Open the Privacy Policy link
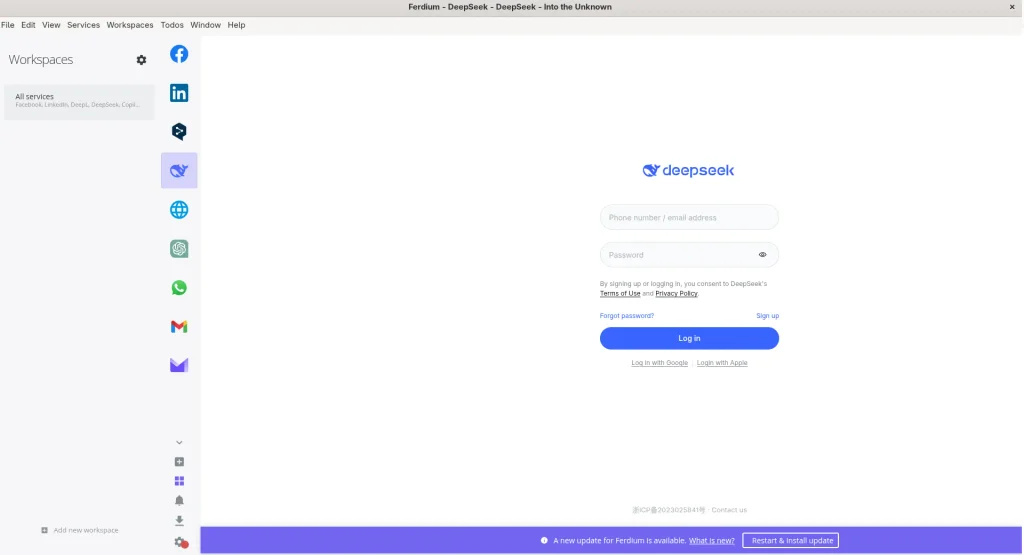The height and width of the screenshot is (555, 1024). click(x=676, y=294)
